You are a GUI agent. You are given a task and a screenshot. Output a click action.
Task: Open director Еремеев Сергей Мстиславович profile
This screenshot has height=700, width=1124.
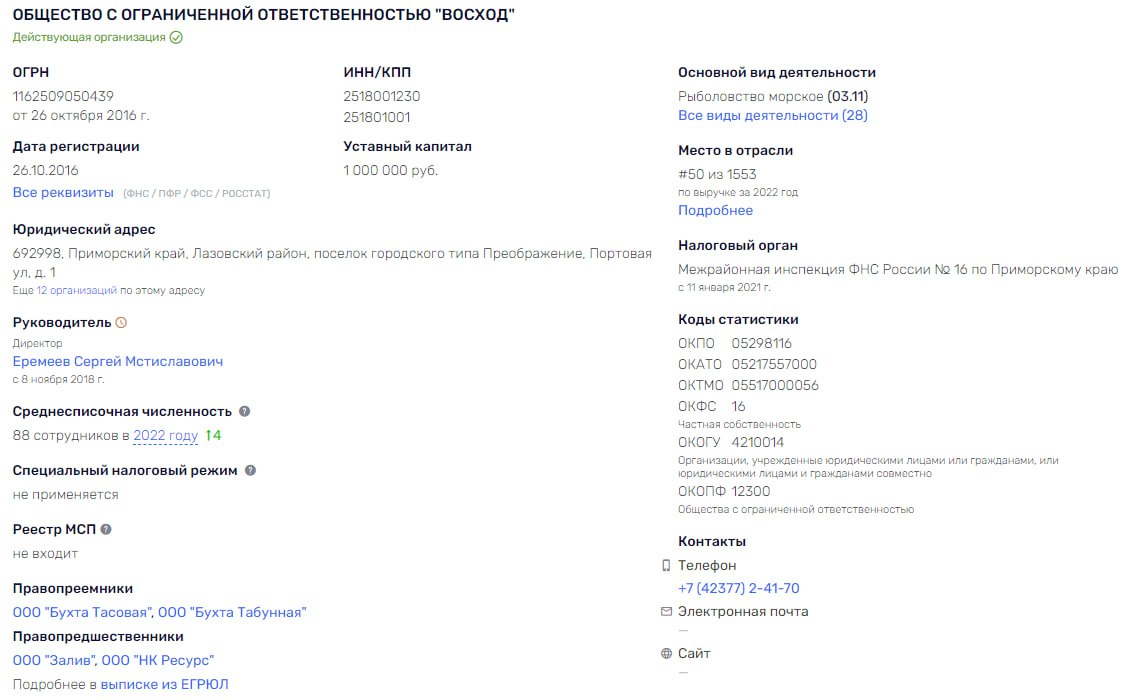[x=118, y=361]
